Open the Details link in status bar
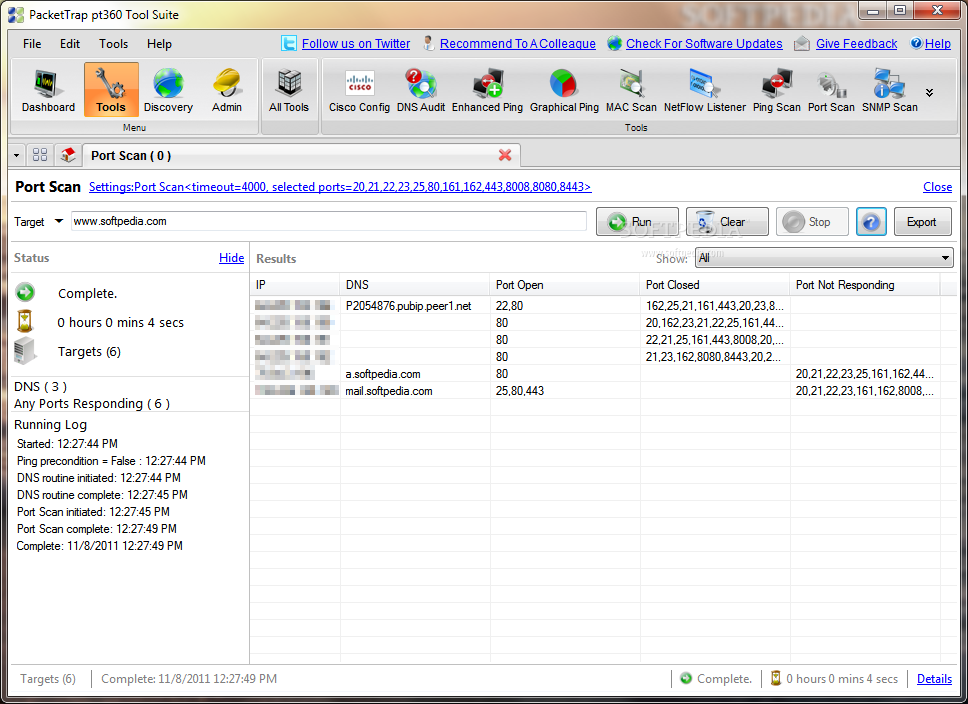 tap(934, 679)
